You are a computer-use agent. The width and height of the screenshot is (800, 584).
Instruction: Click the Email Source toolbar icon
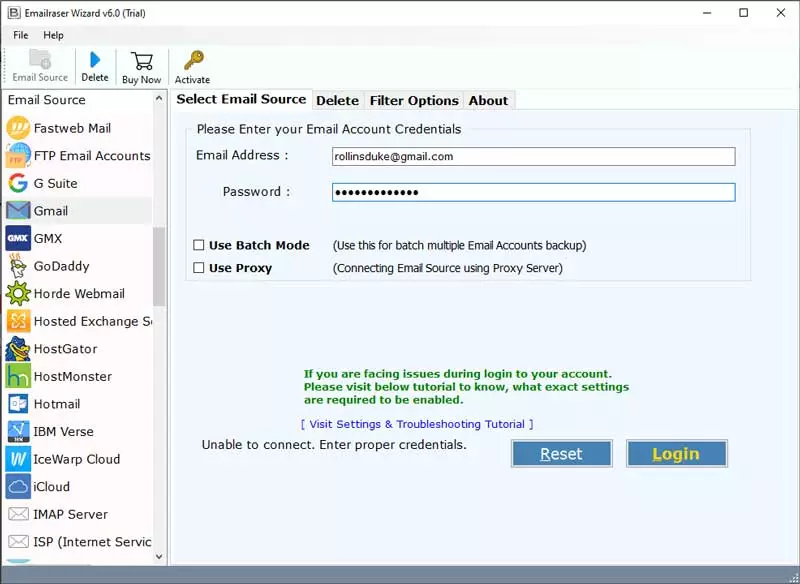click(x=40, y=59)
